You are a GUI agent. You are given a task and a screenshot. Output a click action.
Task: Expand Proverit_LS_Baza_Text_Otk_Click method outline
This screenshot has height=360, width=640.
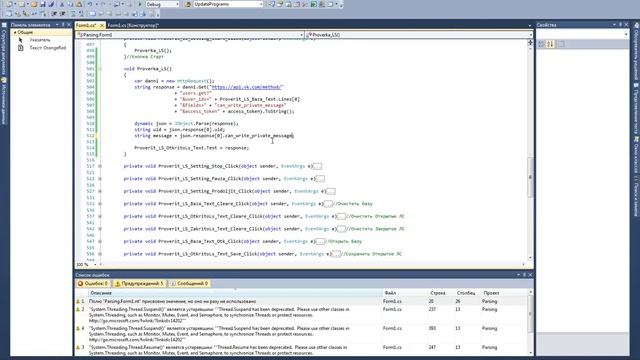point(100,241)
